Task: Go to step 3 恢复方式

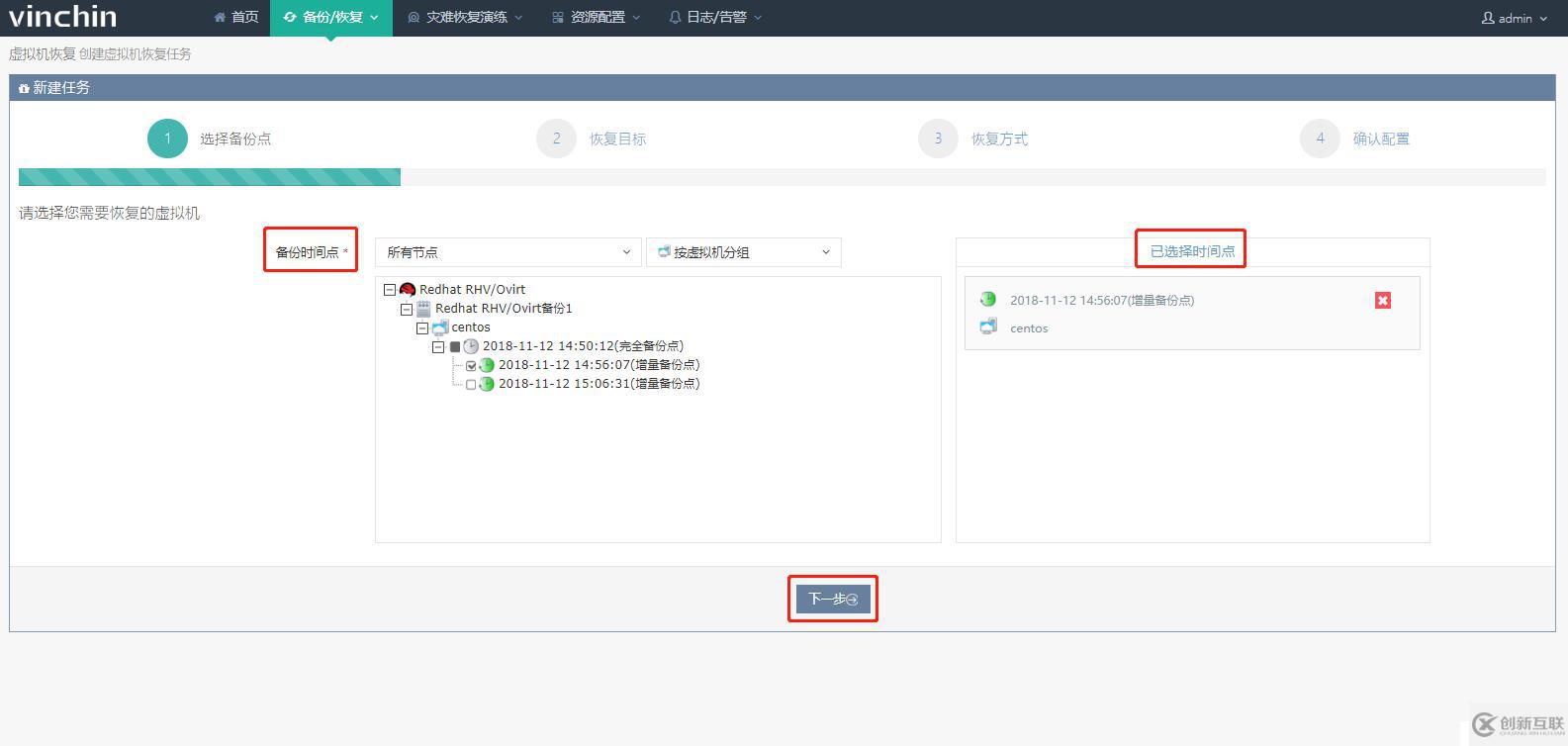Action: pyautogui.click(x=973, y=139)
